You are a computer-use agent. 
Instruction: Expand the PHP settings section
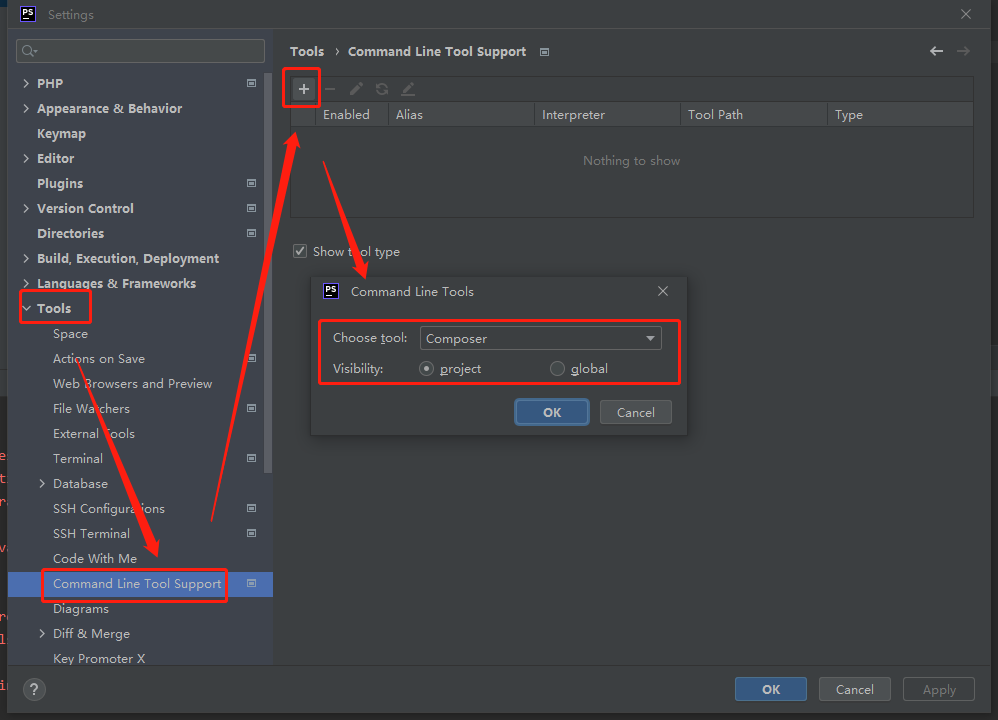click(26, 83)
